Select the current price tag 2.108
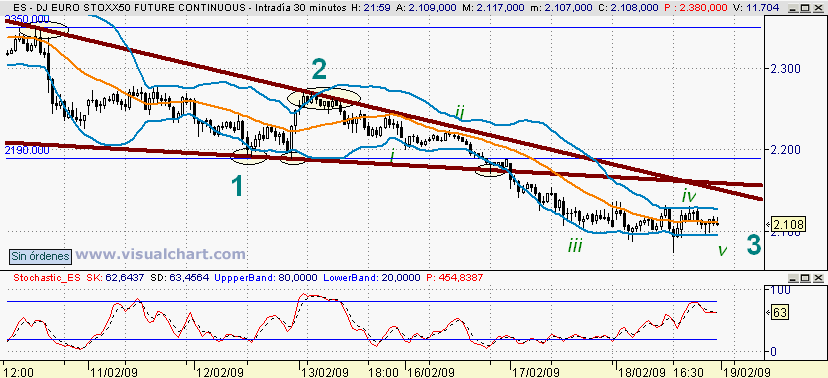The width and height of the screenshot is (828, 378). coord(789,225)
